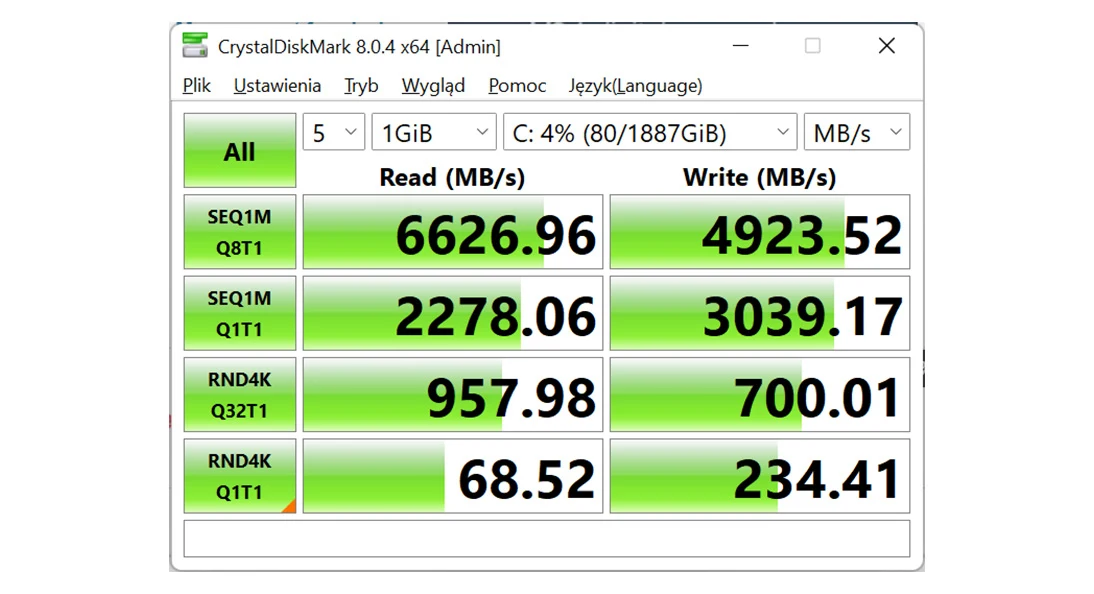Click the SEQ1M Q8T1 read result bar
Image resolution: width=1094 pixels, height=594 pixels.
pos(451,231)
